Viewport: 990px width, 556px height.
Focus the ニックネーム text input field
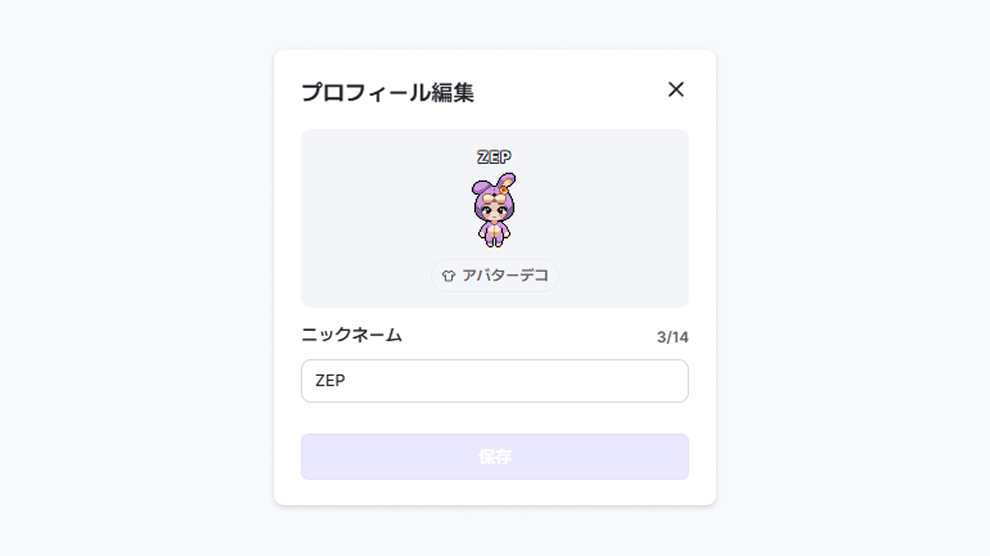[x=495, y=381]
